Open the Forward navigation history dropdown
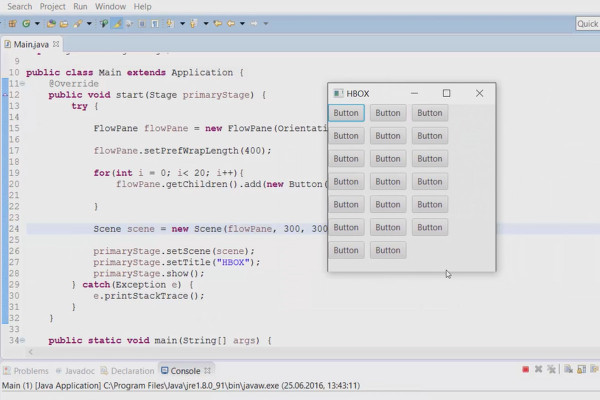This screenshot has width=600, height=400. click(266, 24)
